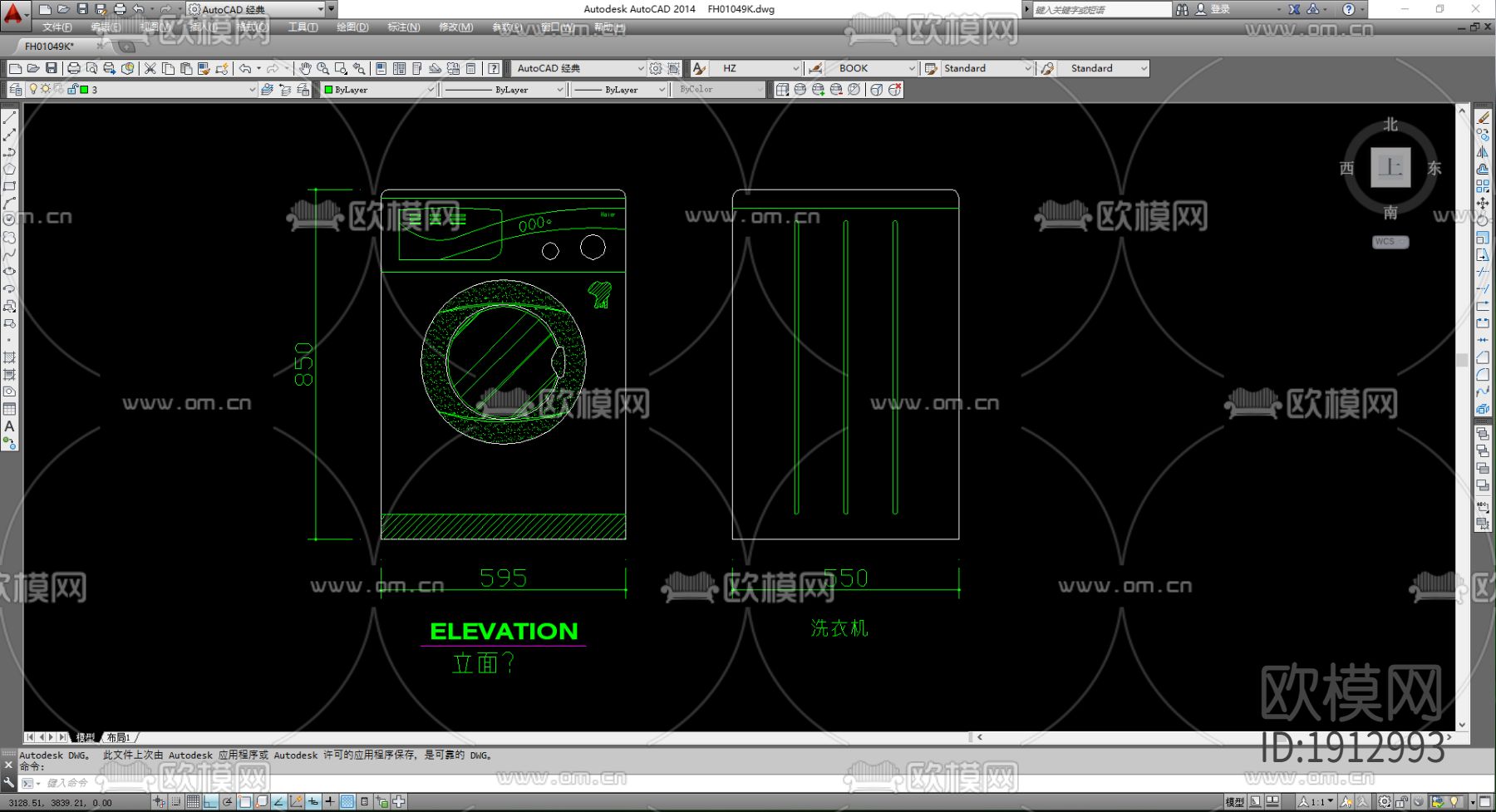Screen dimensions: 1496x812
Task: Click the Table Style icon beside Standard
Action: [931, 68]
